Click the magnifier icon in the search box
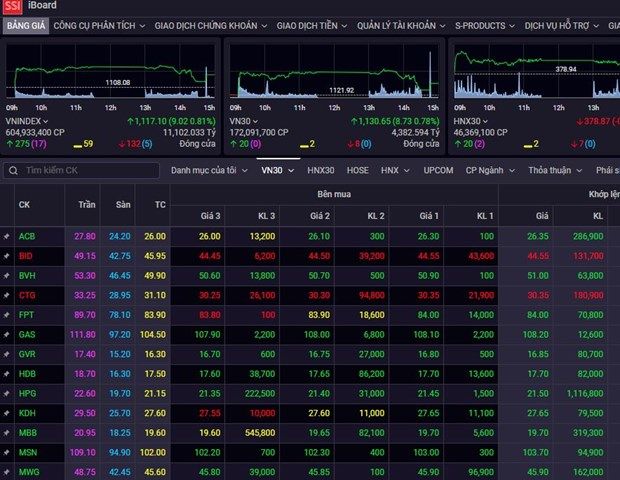Screen dimensions: 620x480 click(x=15, y=171)
